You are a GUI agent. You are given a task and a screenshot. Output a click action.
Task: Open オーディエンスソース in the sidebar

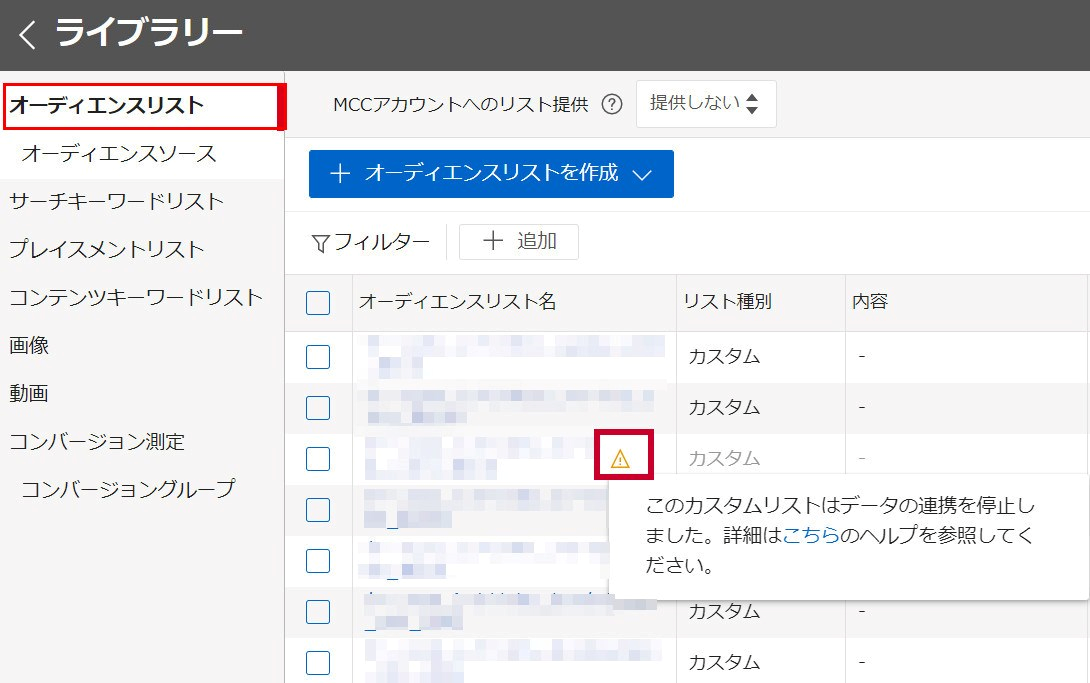[x=118, y=154]
